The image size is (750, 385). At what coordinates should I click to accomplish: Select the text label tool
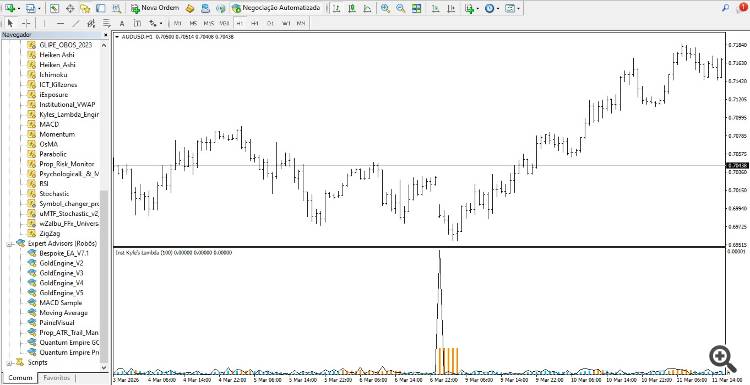(x=137, y=23)
